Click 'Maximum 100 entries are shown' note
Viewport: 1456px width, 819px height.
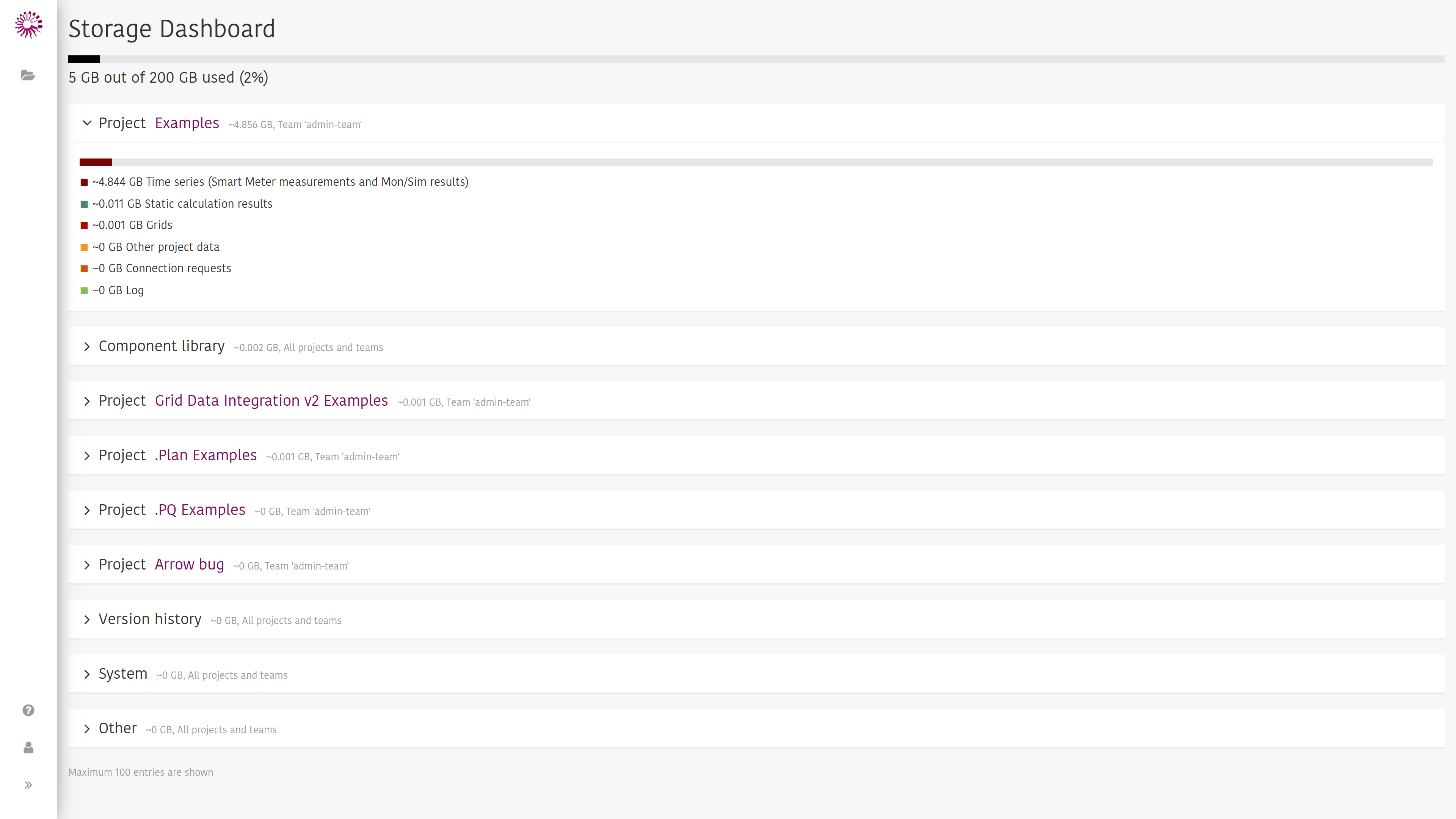coord(141,772)
